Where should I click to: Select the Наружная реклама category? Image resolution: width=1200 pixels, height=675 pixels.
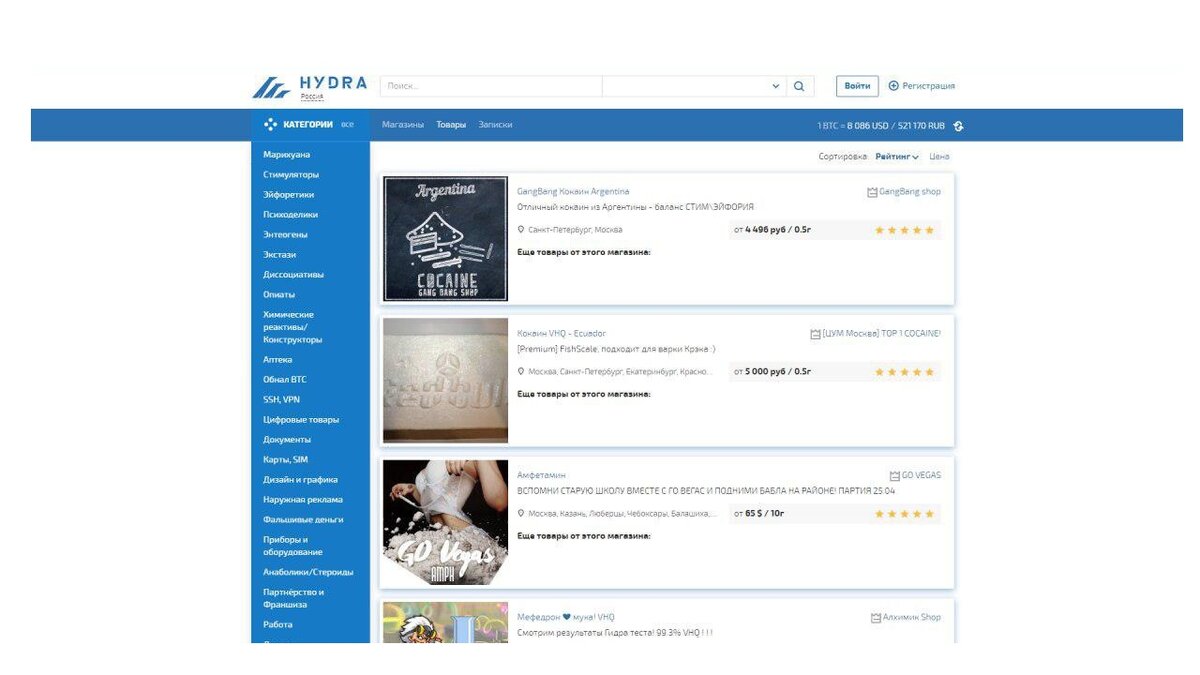pyautogui.click(x=303, y=500)
